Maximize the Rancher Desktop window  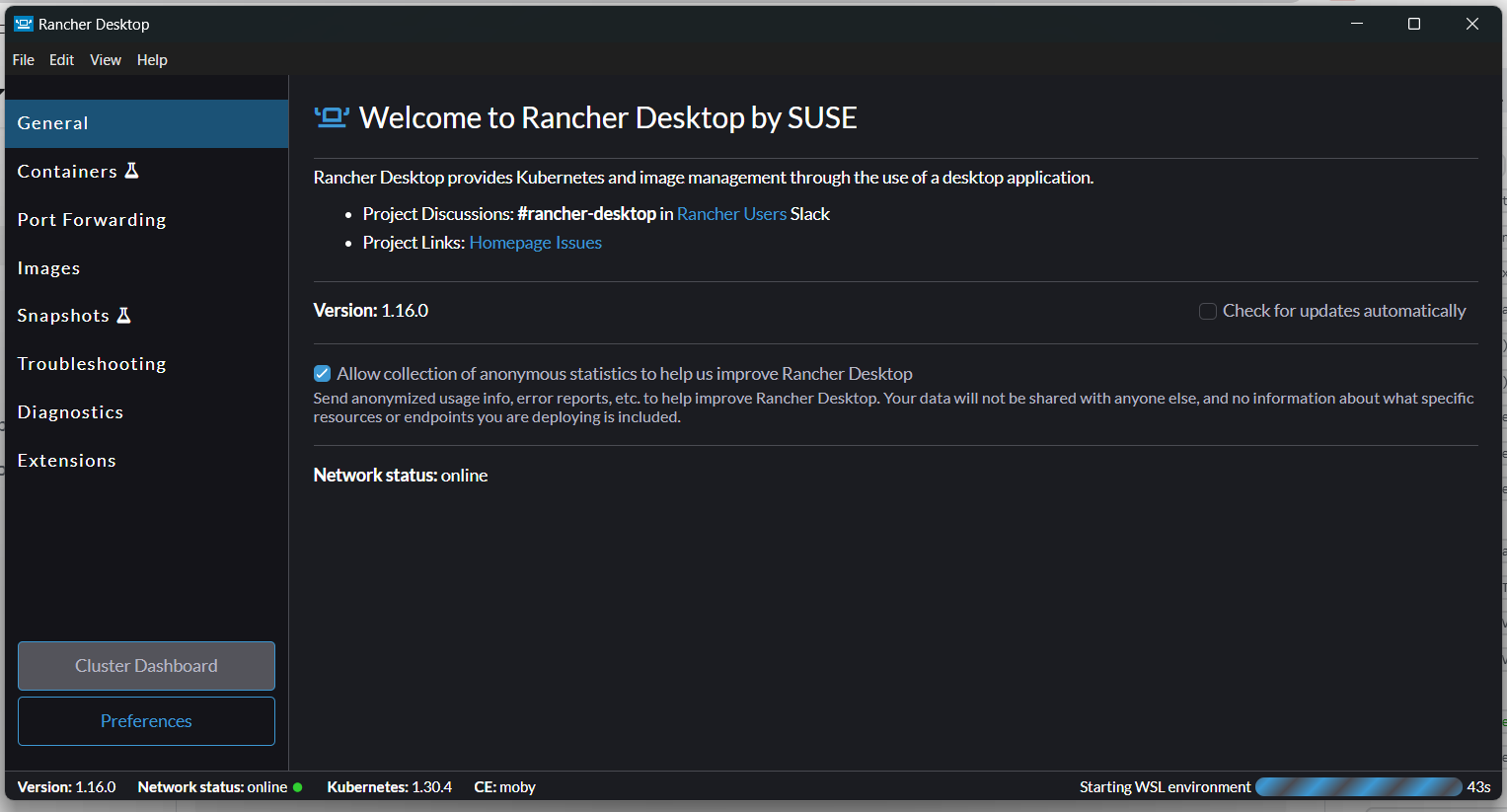[x=1414, y=24]
